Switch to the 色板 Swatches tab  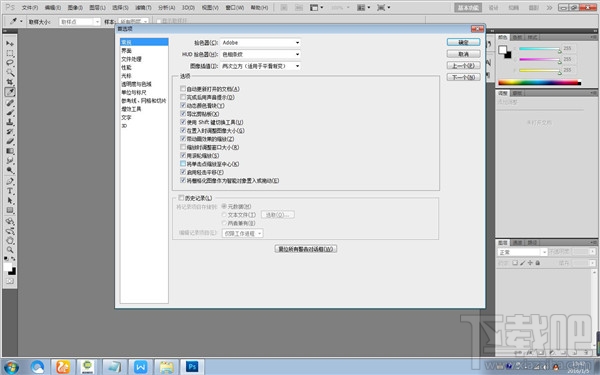[x=517, y=37]
